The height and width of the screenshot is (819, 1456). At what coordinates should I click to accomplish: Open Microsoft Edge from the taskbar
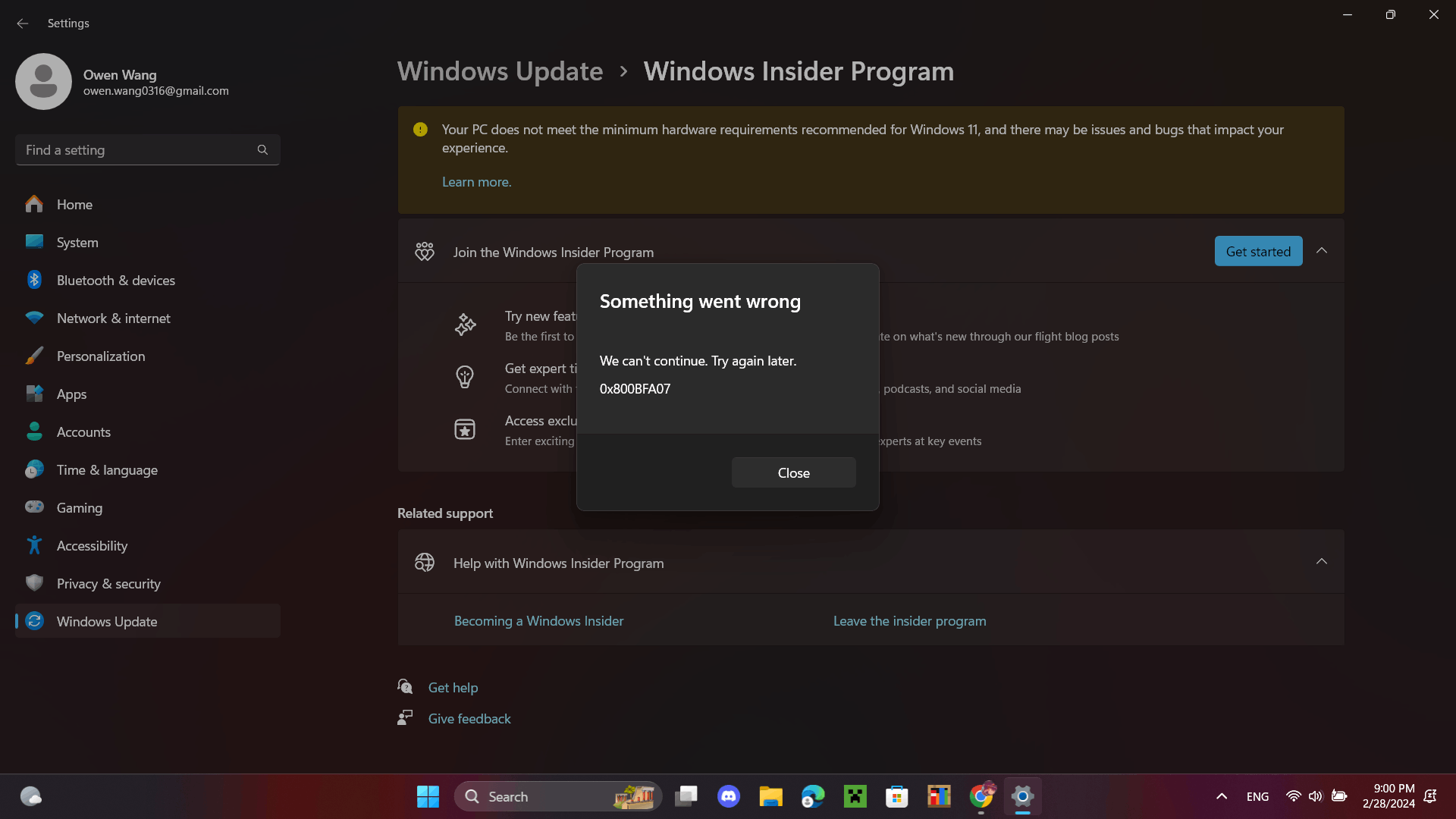pos(813,796)
